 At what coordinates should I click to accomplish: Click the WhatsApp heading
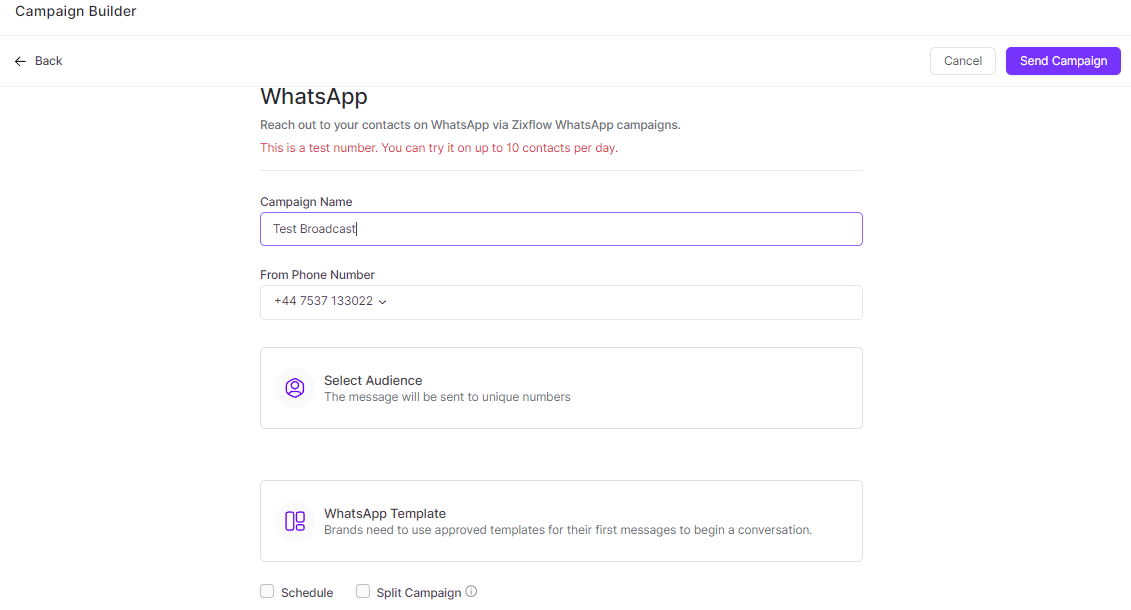(x=313, y=96)
